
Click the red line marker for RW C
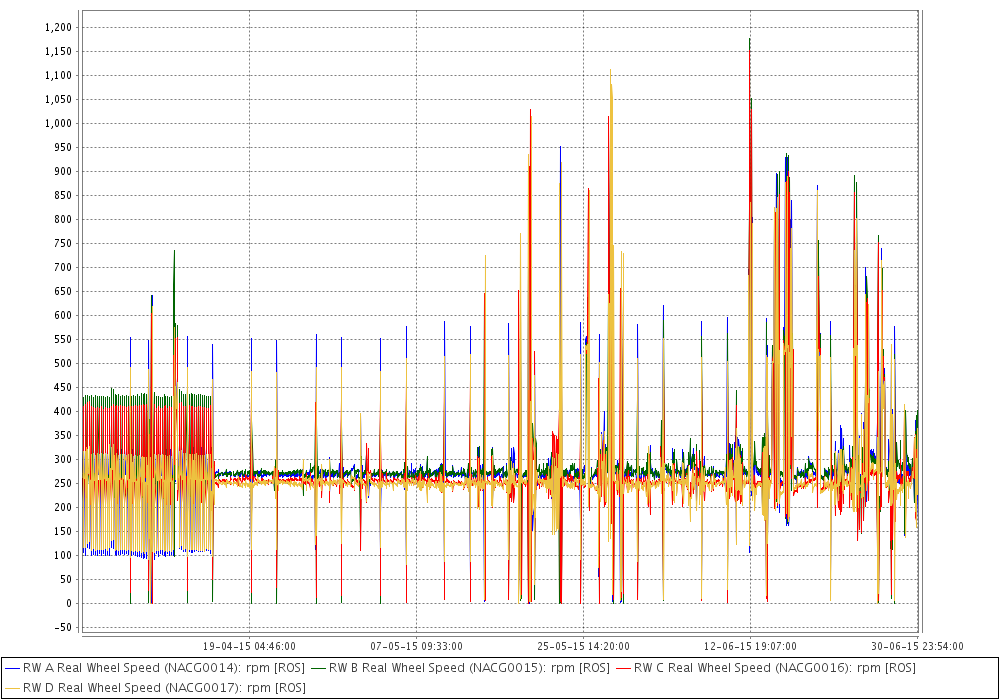pos(623,669)
